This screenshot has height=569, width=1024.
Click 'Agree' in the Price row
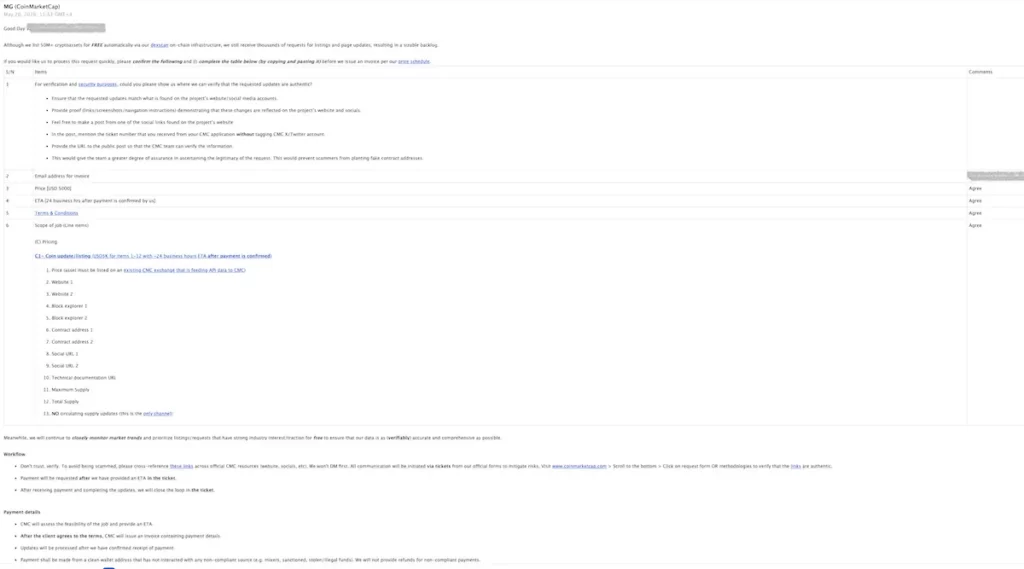[x=975, y=188]
